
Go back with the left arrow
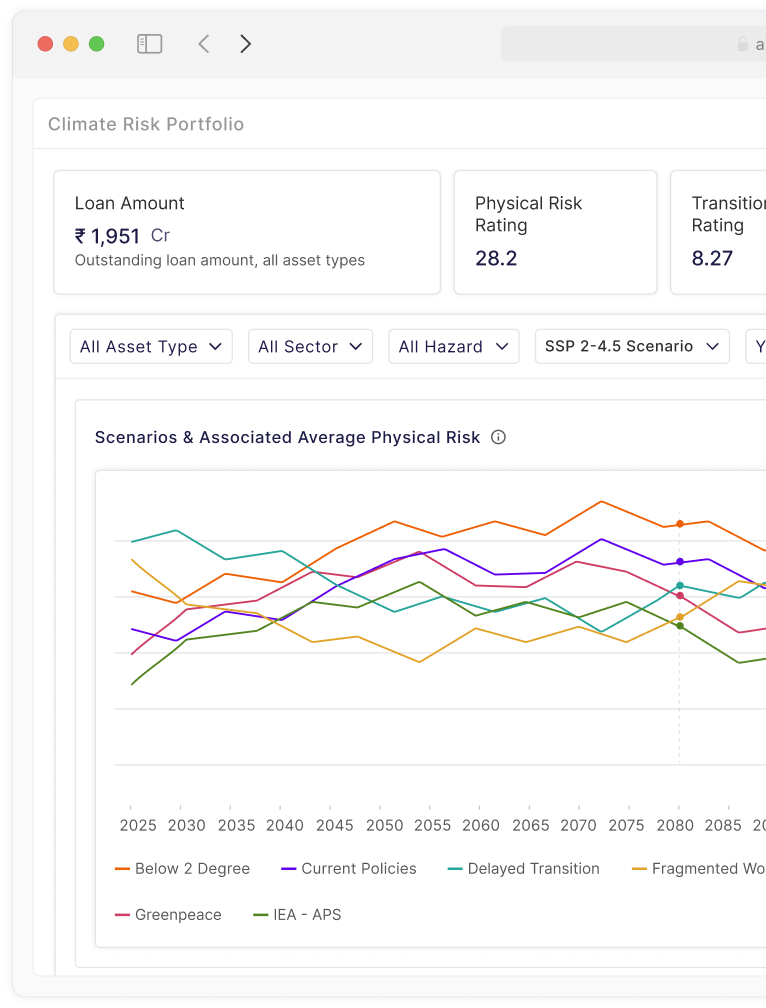(204, 44)
